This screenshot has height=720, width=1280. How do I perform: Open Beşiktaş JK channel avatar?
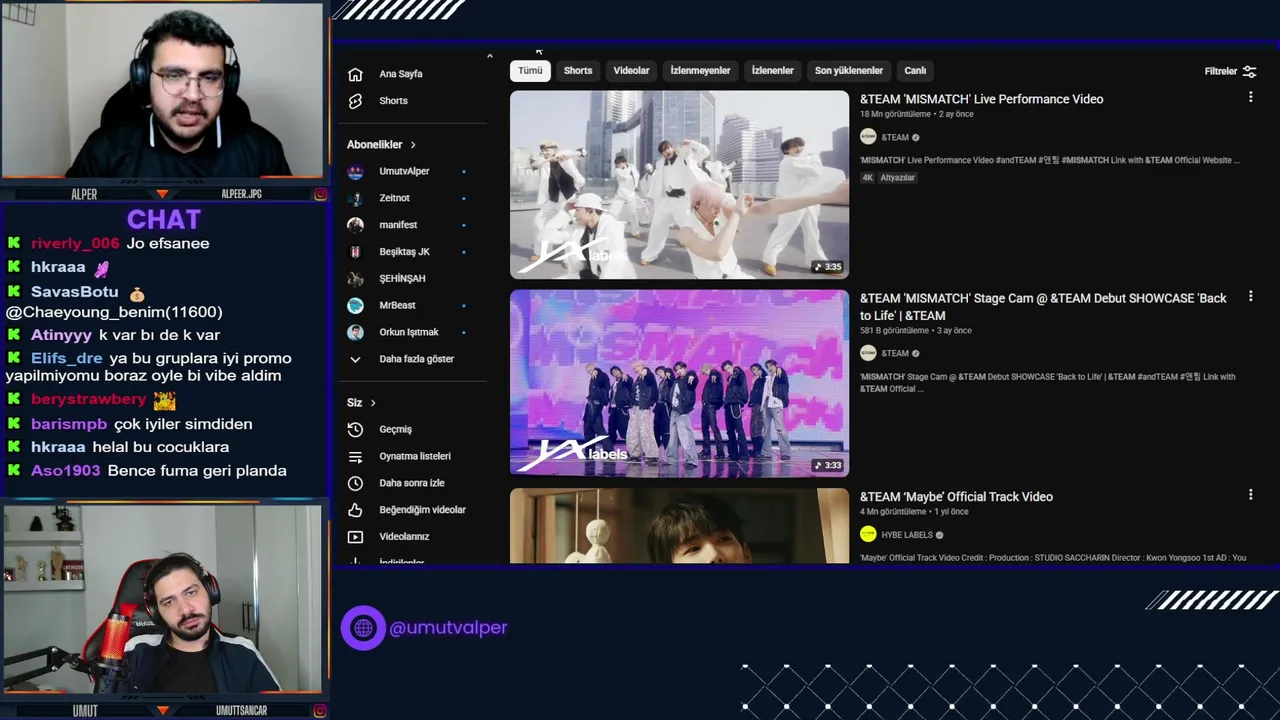click(x=355, y=252)
